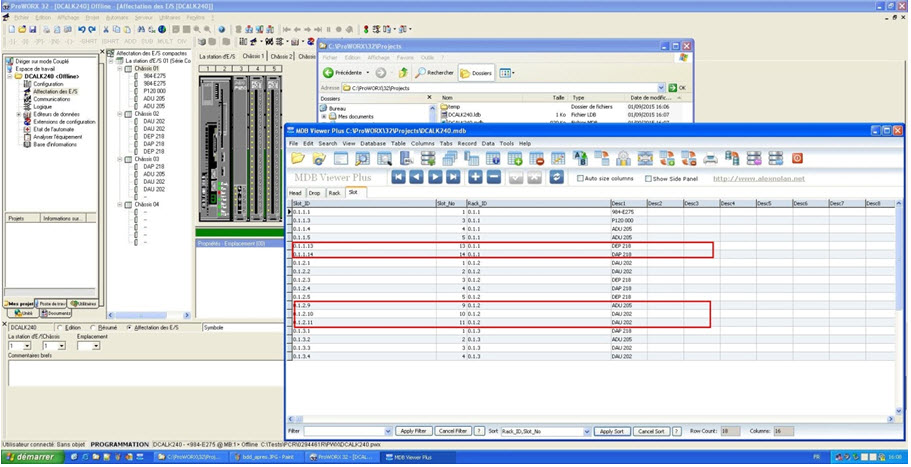Open the Explorer Adresse bar dropdown
Image resolution: width=911 pixels, height=467 pixels.
point(661,88)
